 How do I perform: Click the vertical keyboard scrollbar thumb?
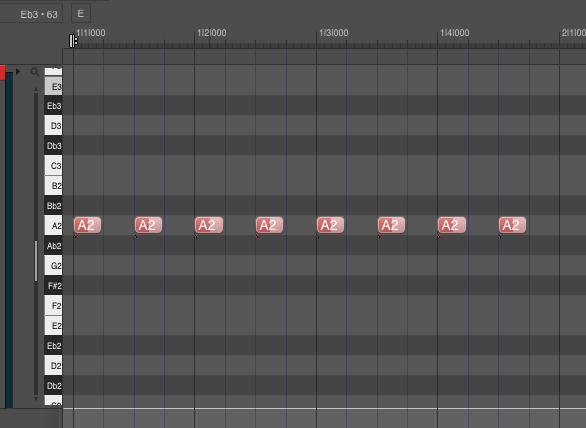pos(36,261)
